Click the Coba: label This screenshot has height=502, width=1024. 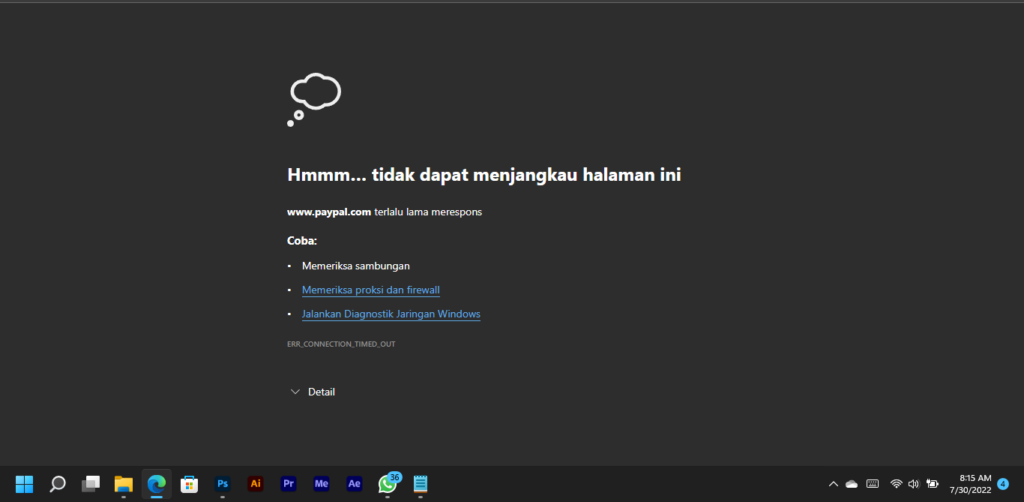coord(302,241)
